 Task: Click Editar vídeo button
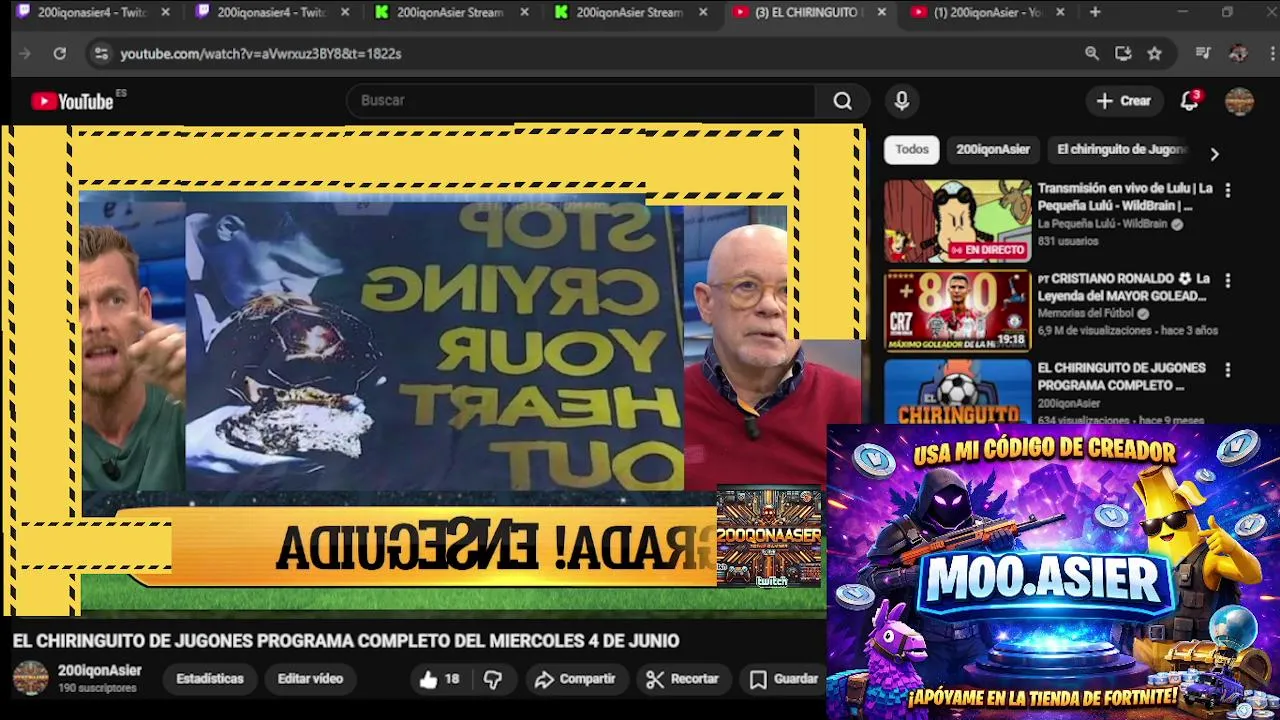click(x=310, y=679)
